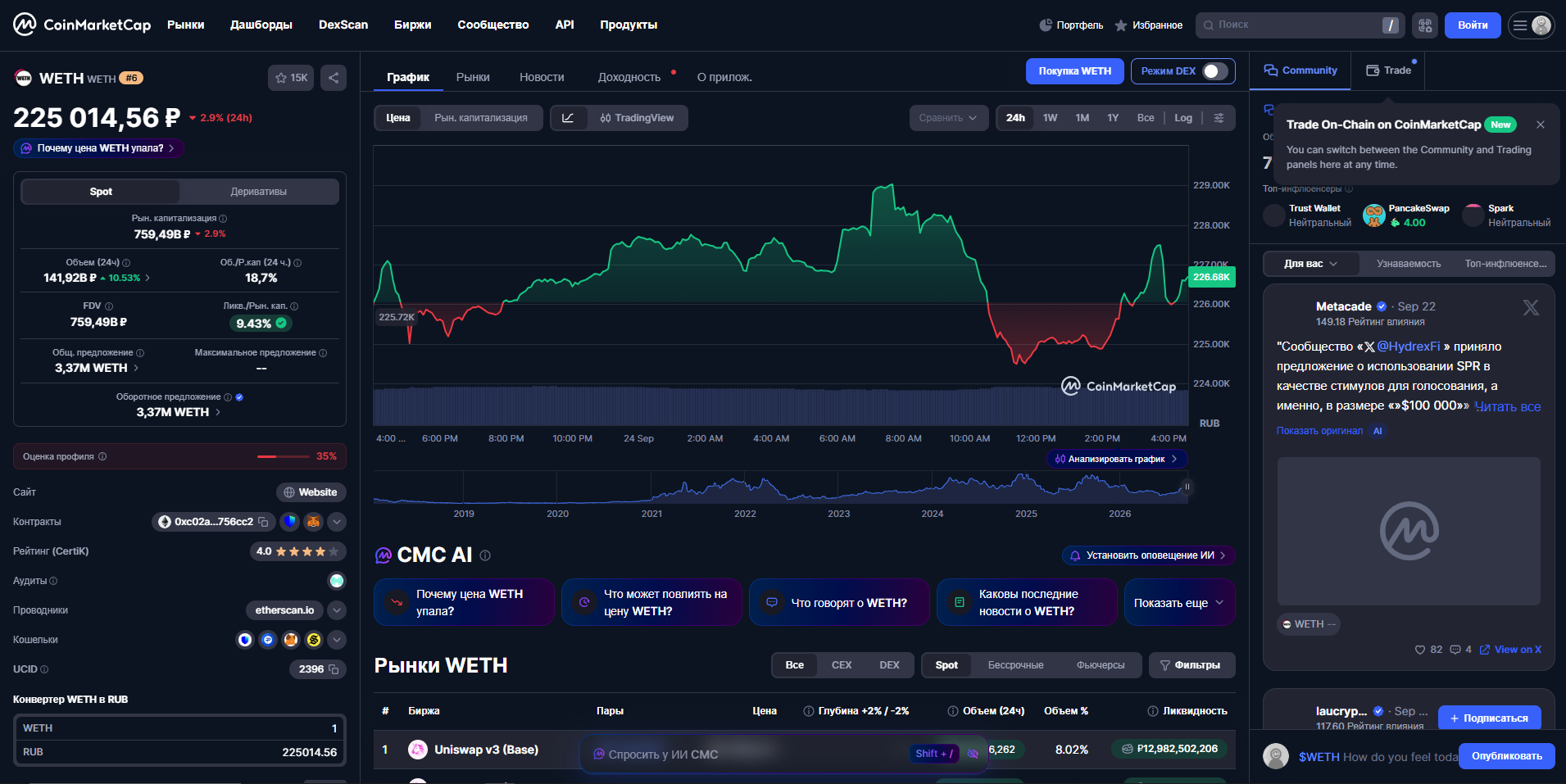Switch chart to Market cap view

click(x=481, y=118)
